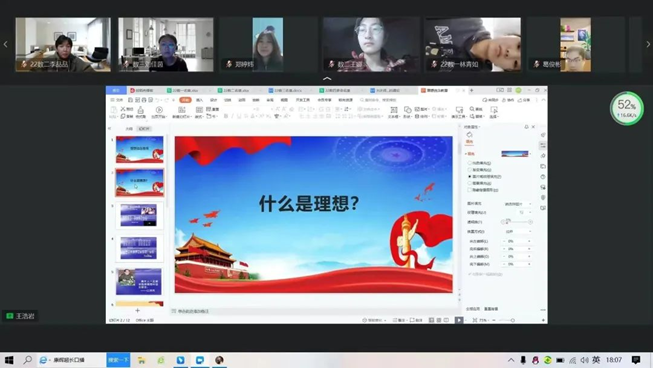Switch to the 插入 ribbon tab
653x368 pixels.
[x=199, y=100]
